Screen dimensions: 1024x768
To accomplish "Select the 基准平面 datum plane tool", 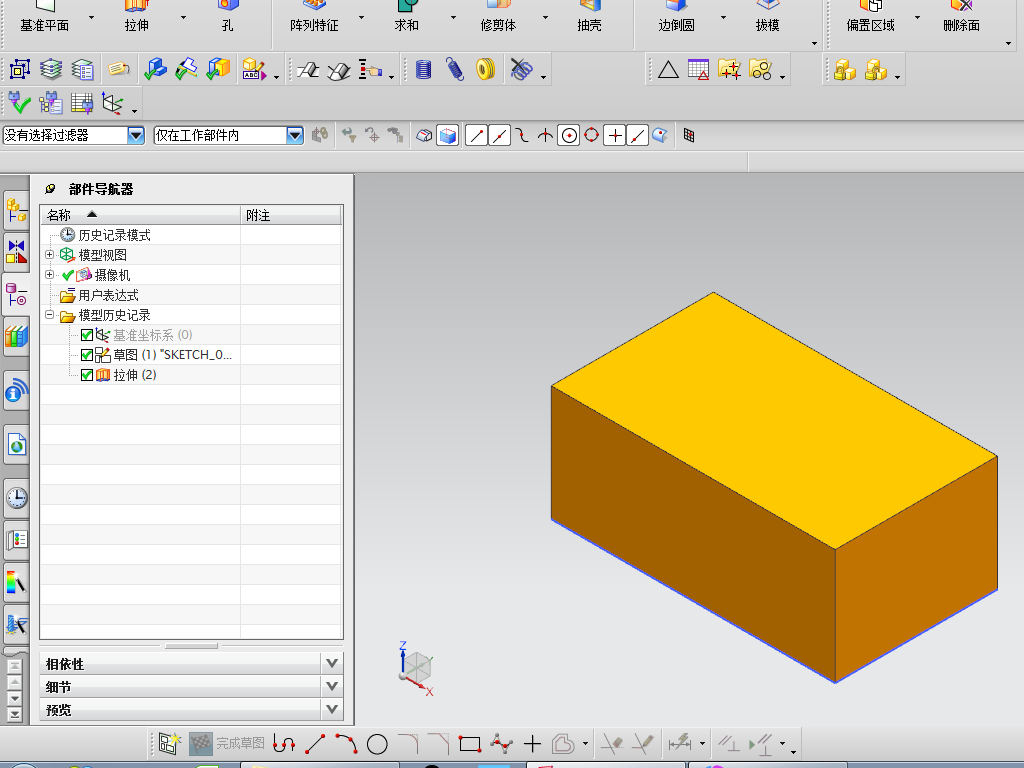I will [x=44, y=18].
